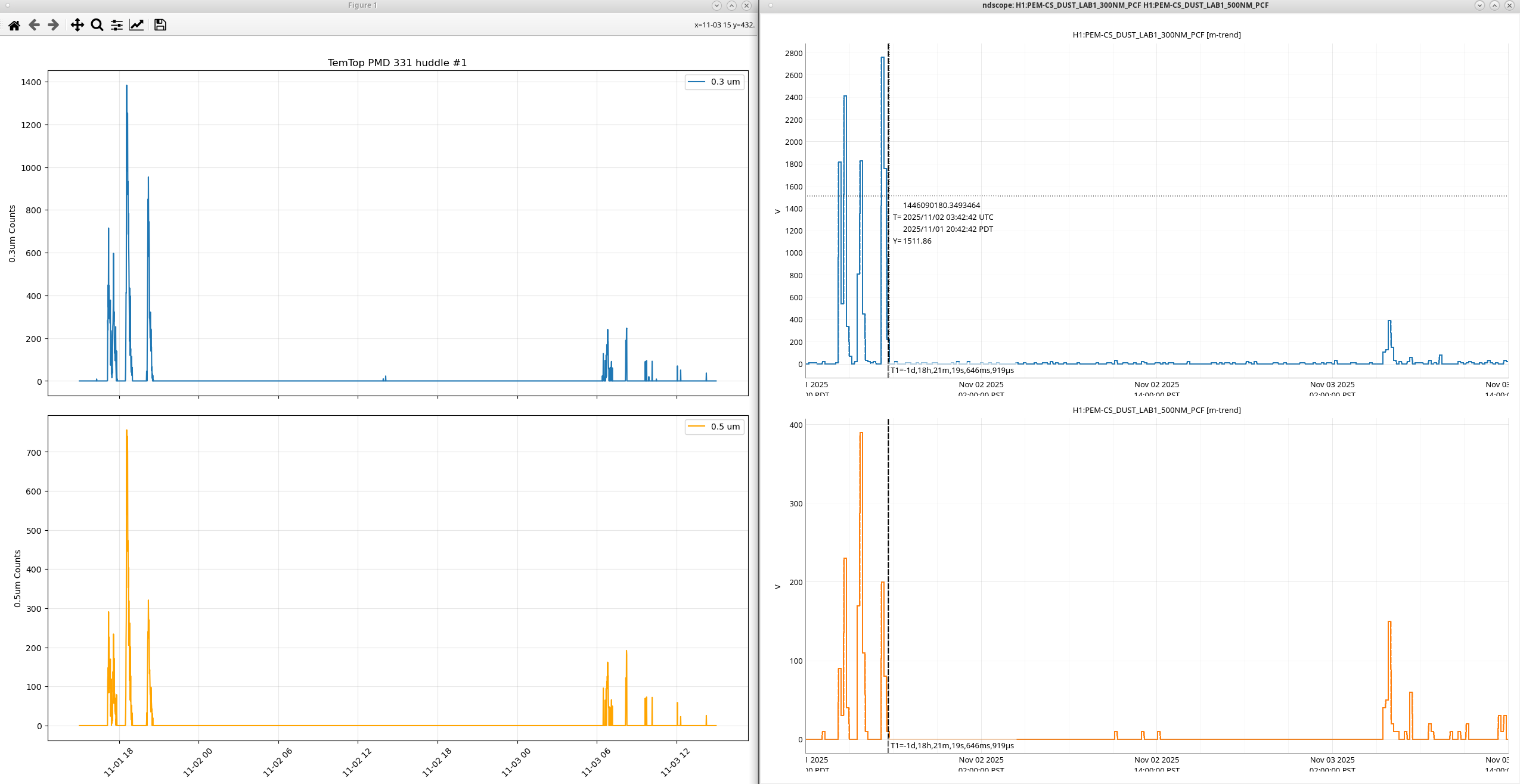Reset the plot view with the Home icon

tap(14, 25)
